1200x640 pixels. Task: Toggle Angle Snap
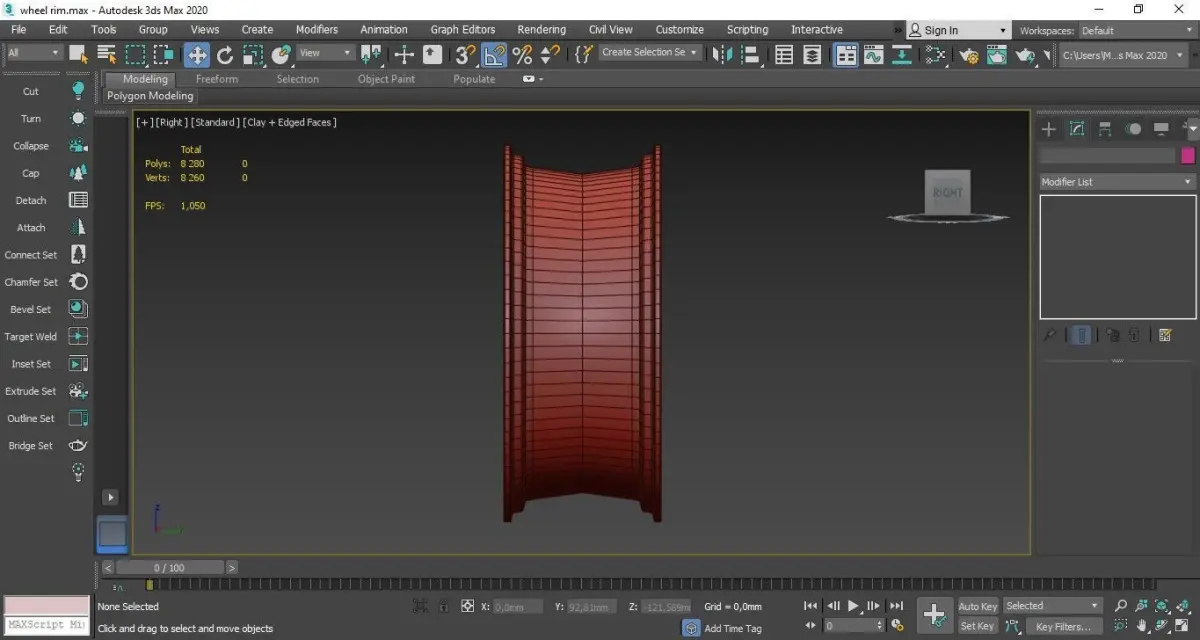coord(494,54)
